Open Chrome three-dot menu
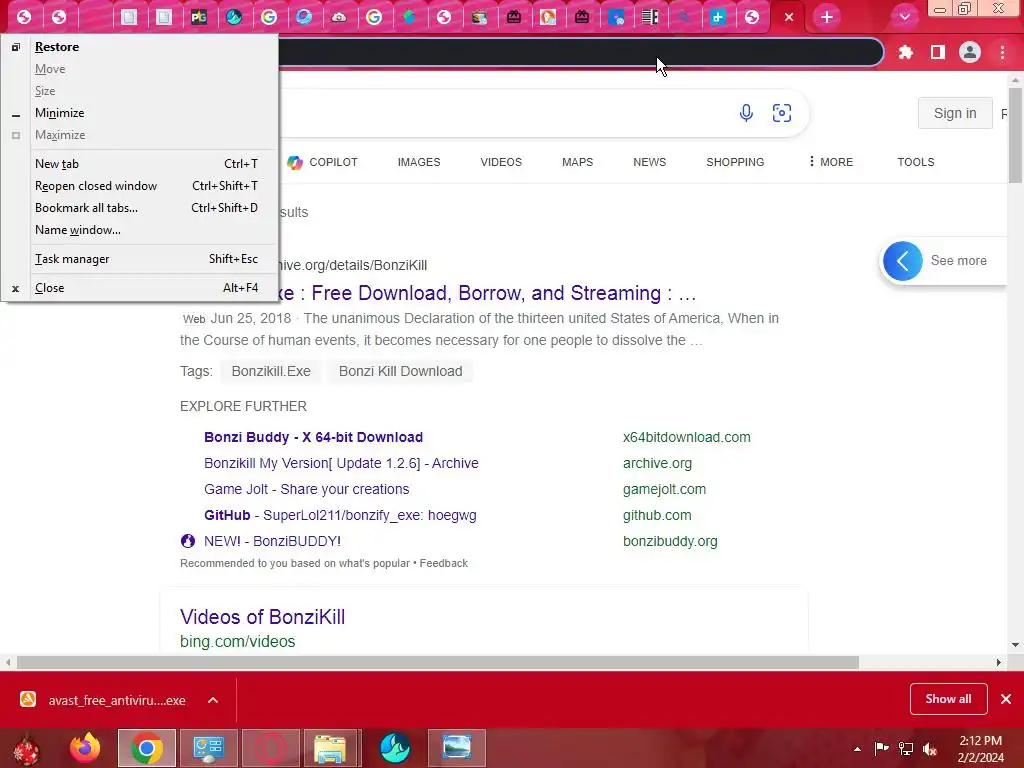This screenshot has width=1024, height=768. 1002,52
